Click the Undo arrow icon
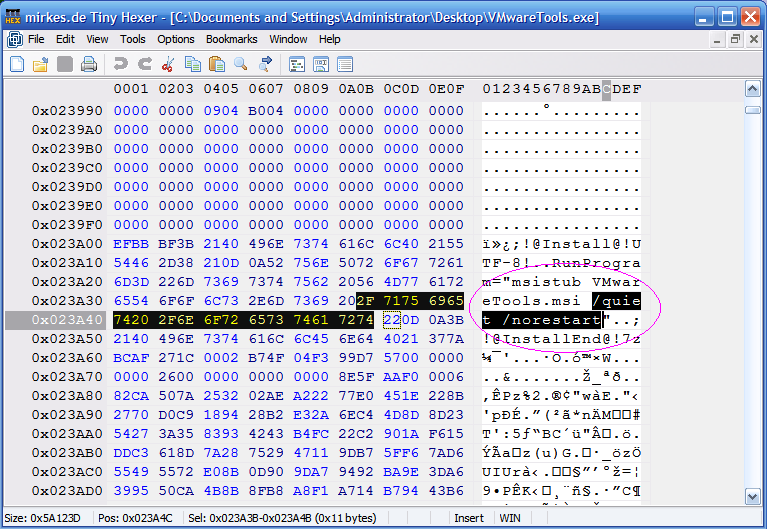This screenshot has height=529, width=767. click(121, 64)
